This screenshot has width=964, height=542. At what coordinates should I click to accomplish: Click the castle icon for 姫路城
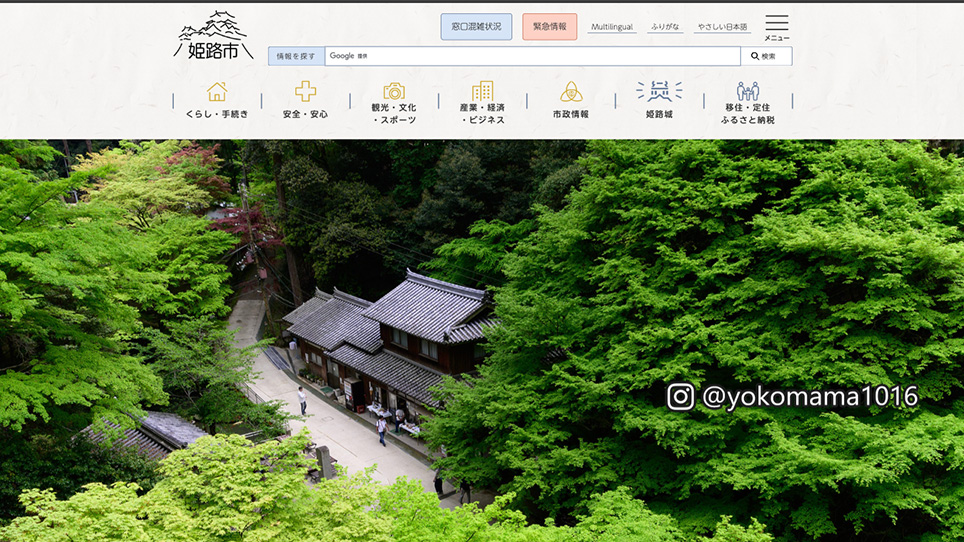pos(659,91)
